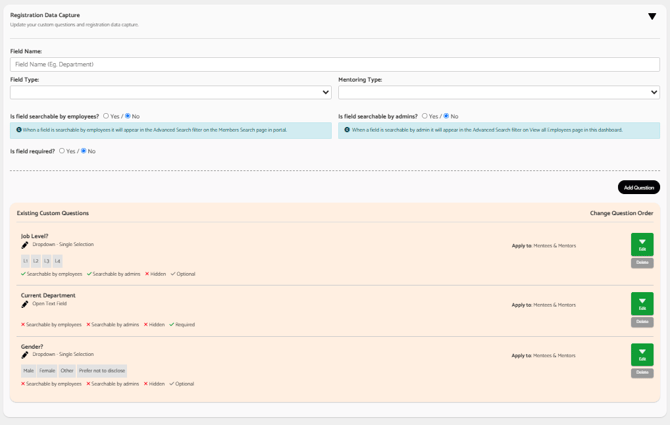
Task: Click Required status under Current Department
Action: click(182, 325)
